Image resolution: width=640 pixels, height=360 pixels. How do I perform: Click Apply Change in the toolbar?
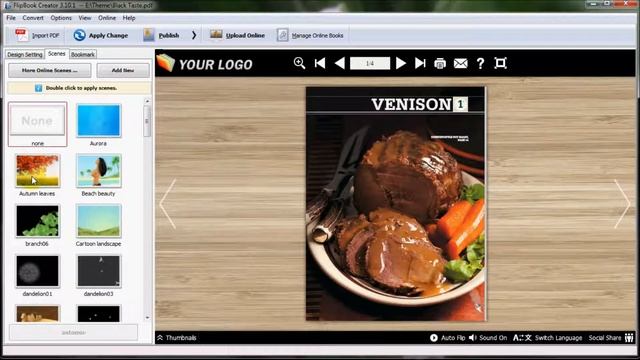pos(100,36)
